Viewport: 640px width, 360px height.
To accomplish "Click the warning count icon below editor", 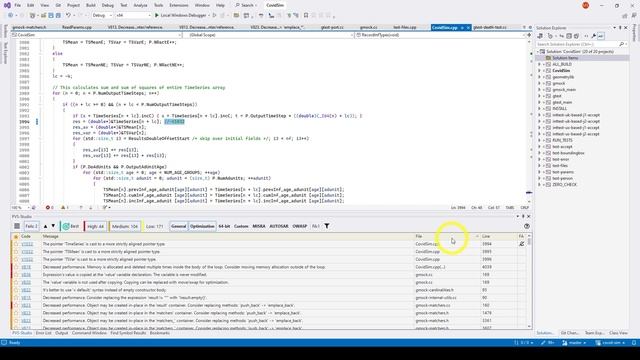I will coord(63,208).
